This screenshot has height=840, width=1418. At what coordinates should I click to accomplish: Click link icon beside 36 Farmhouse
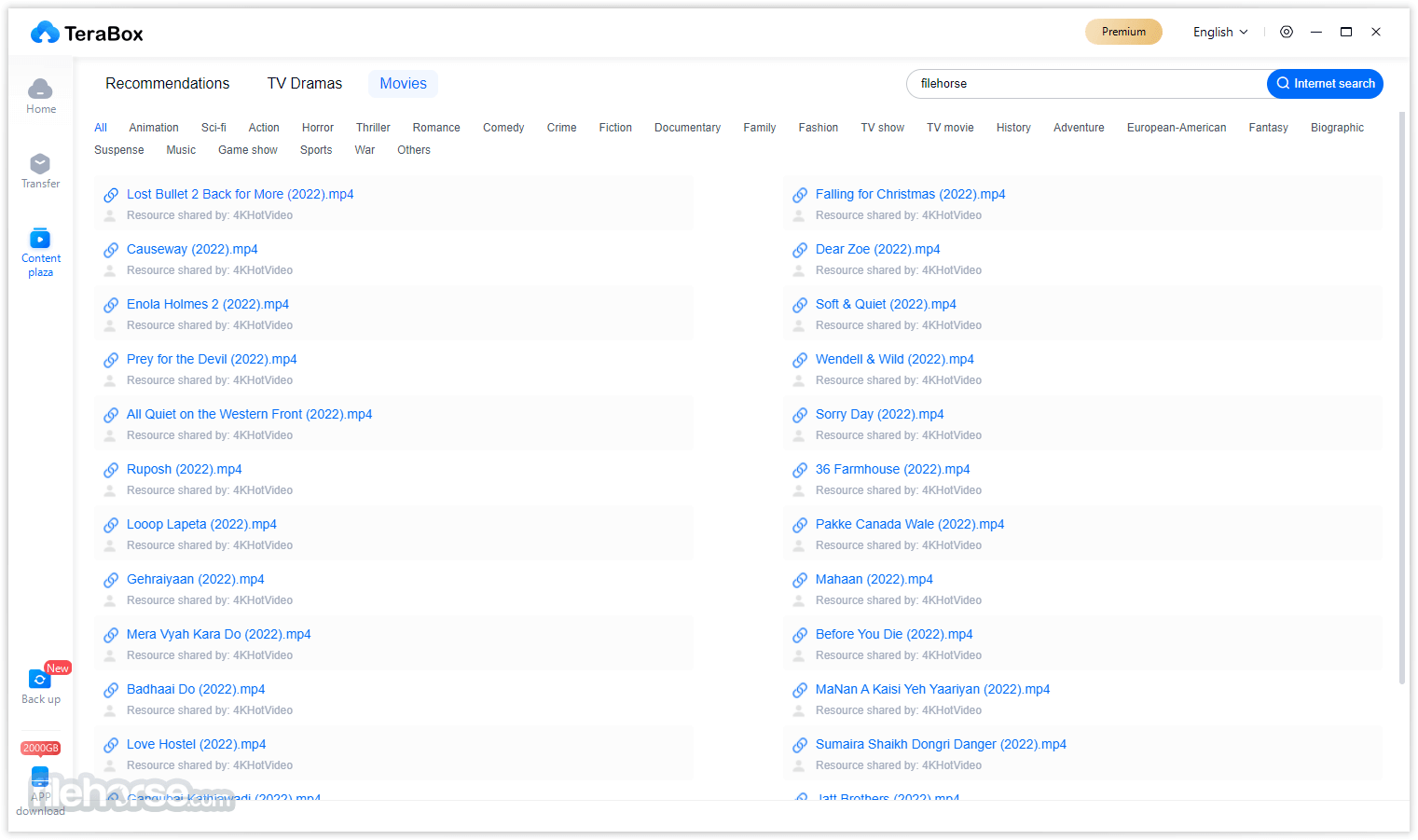coord(800,470)
